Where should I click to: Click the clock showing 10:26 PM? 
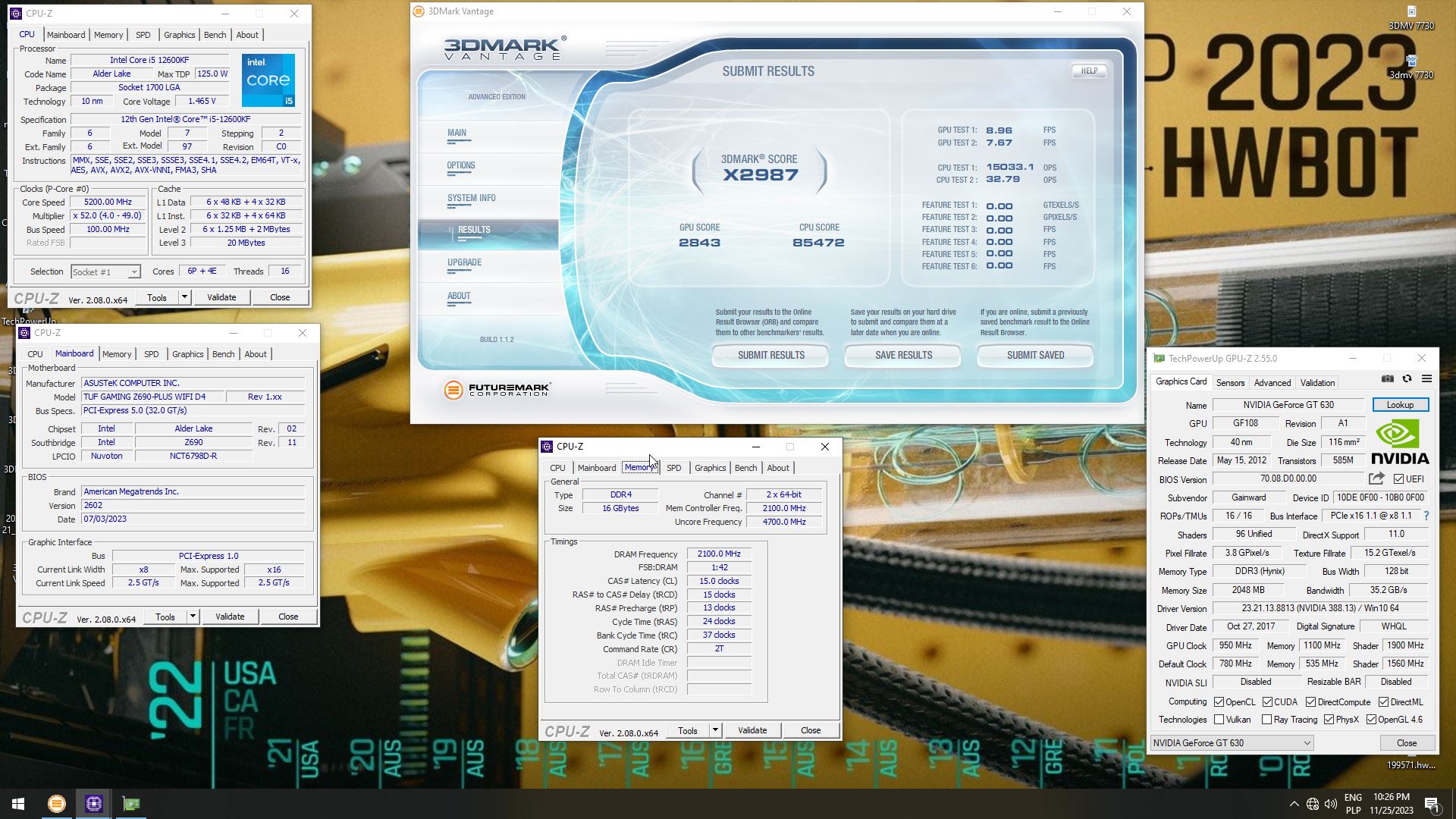pos(1392,797)
